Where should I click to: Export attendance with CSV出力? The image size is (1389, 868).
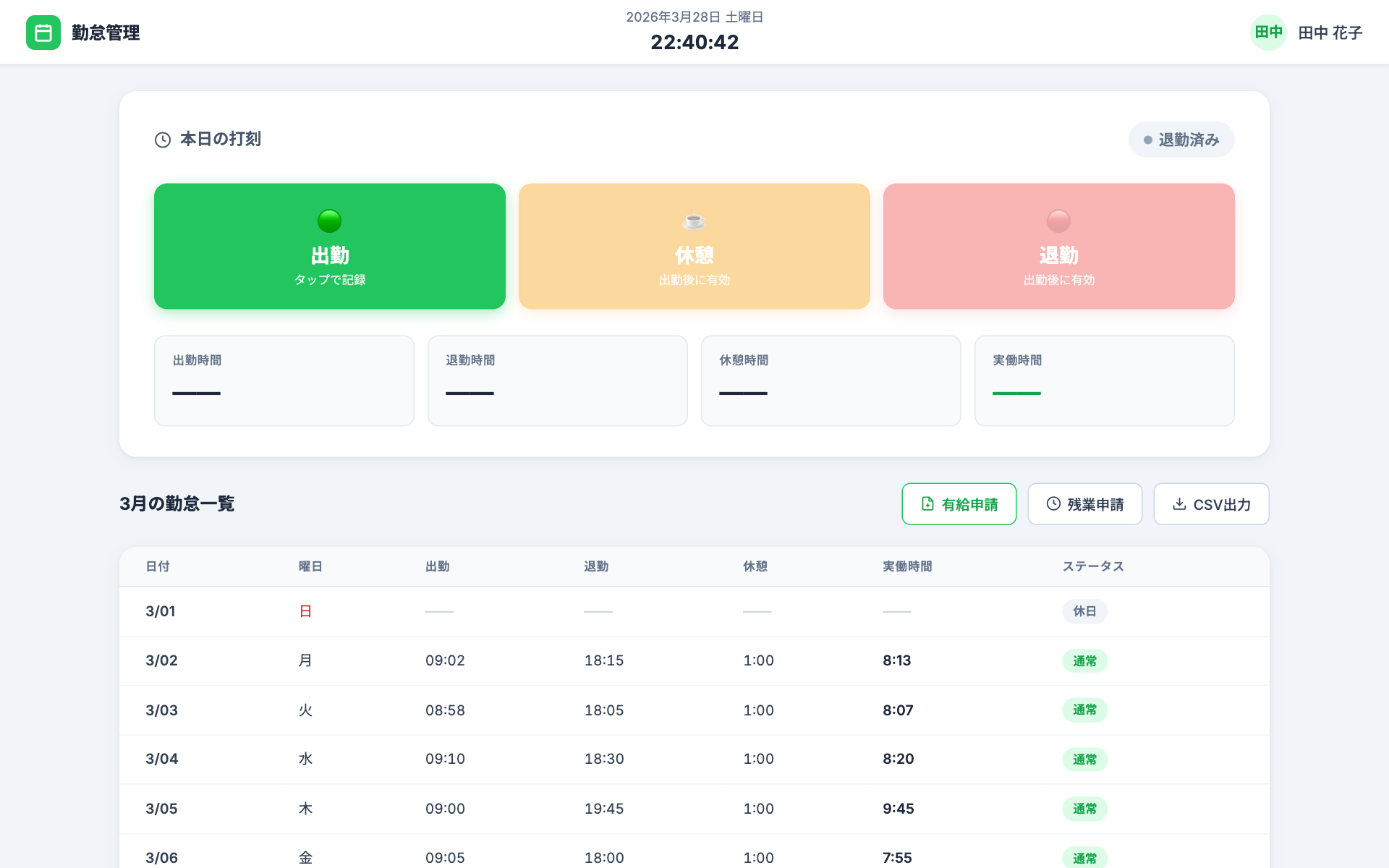(1211, 504)
